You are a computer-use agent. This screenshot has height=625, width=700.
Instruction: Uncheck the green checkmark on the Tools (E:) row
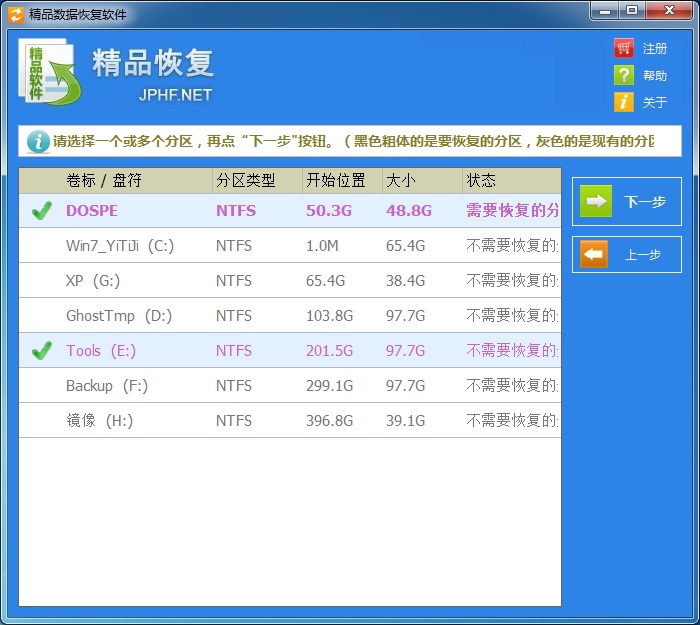42,350
